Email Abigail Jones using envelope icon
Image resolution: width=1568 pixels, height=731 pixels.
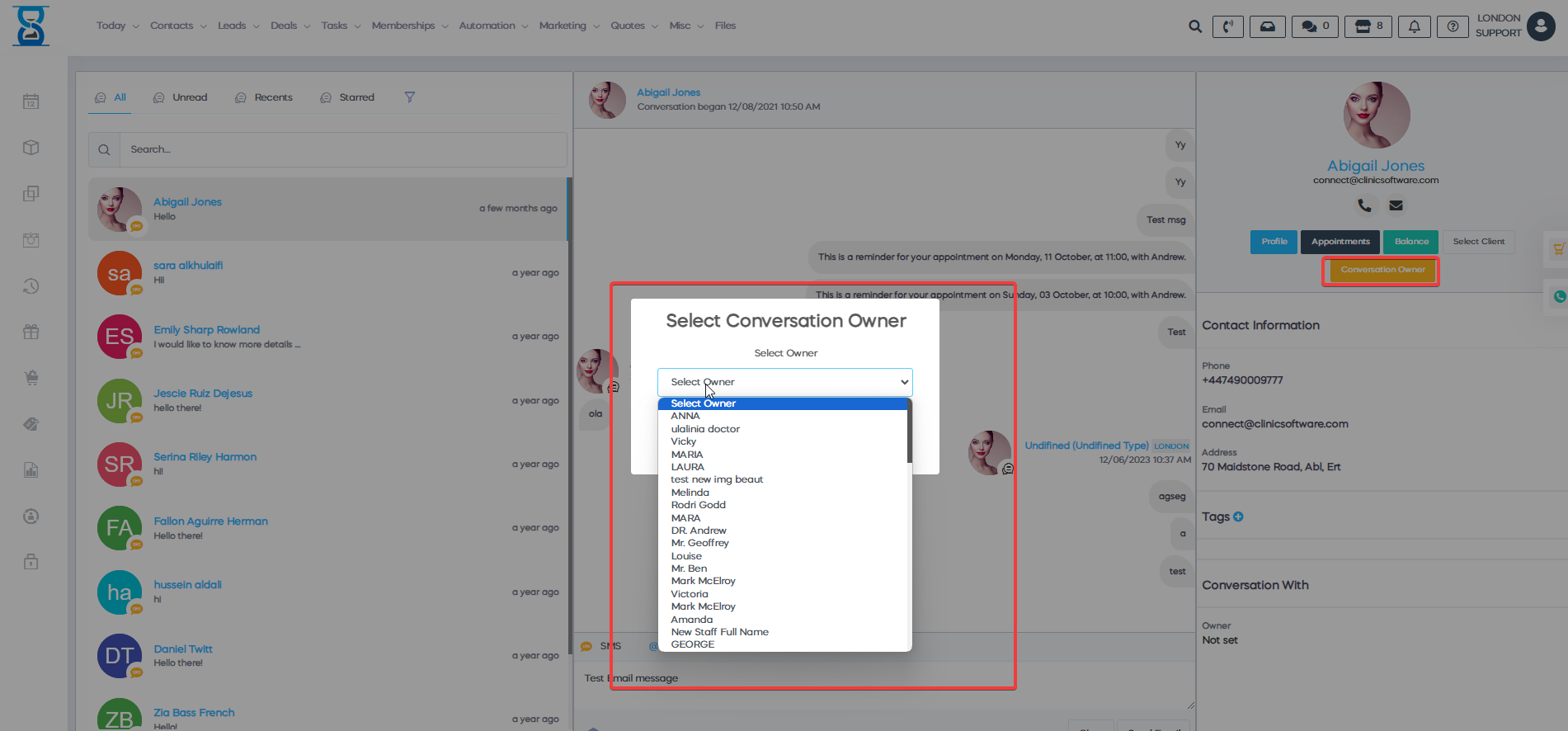(1396, 205)
